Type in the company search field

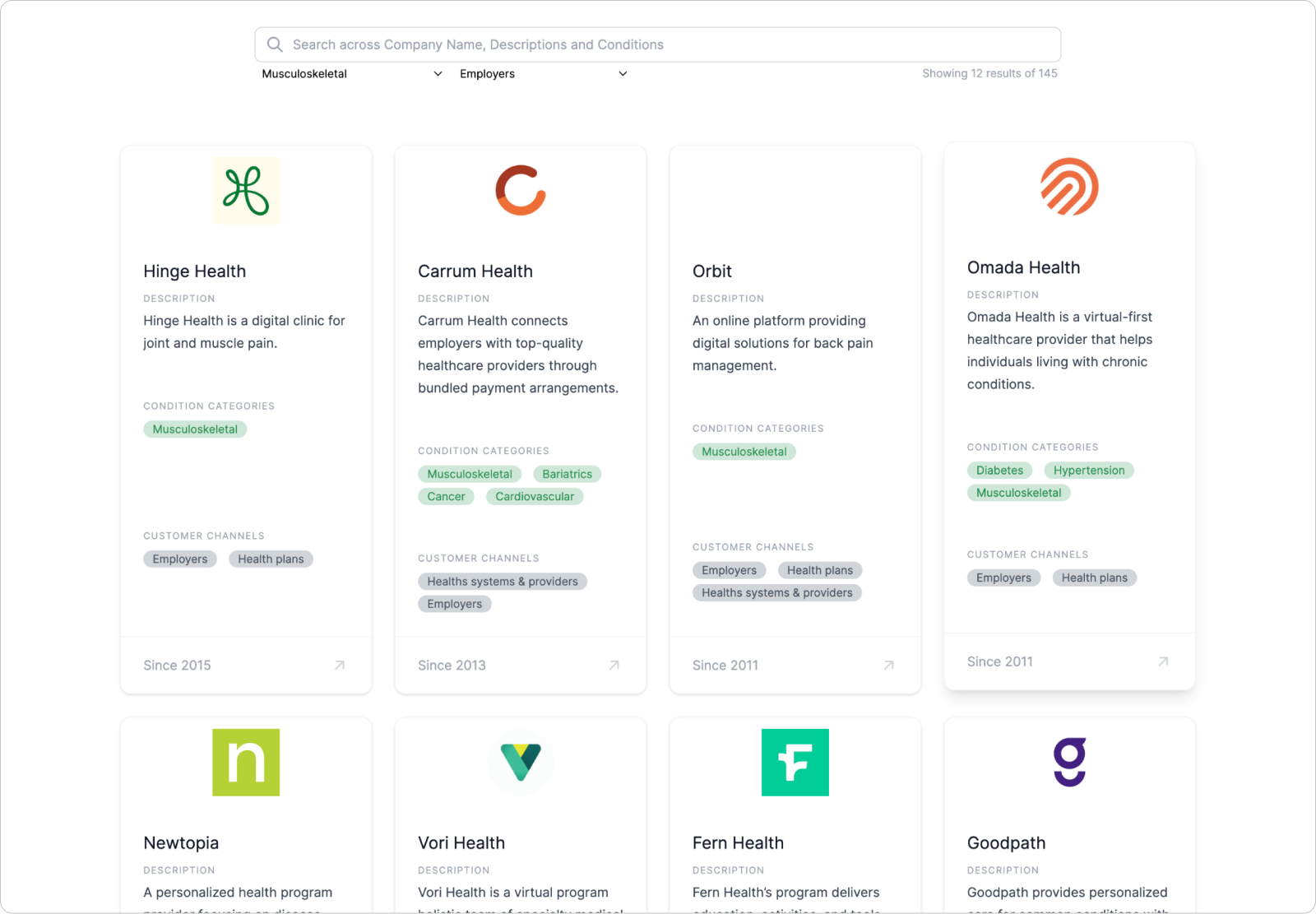pyautogui.click(x=658, y=44)
